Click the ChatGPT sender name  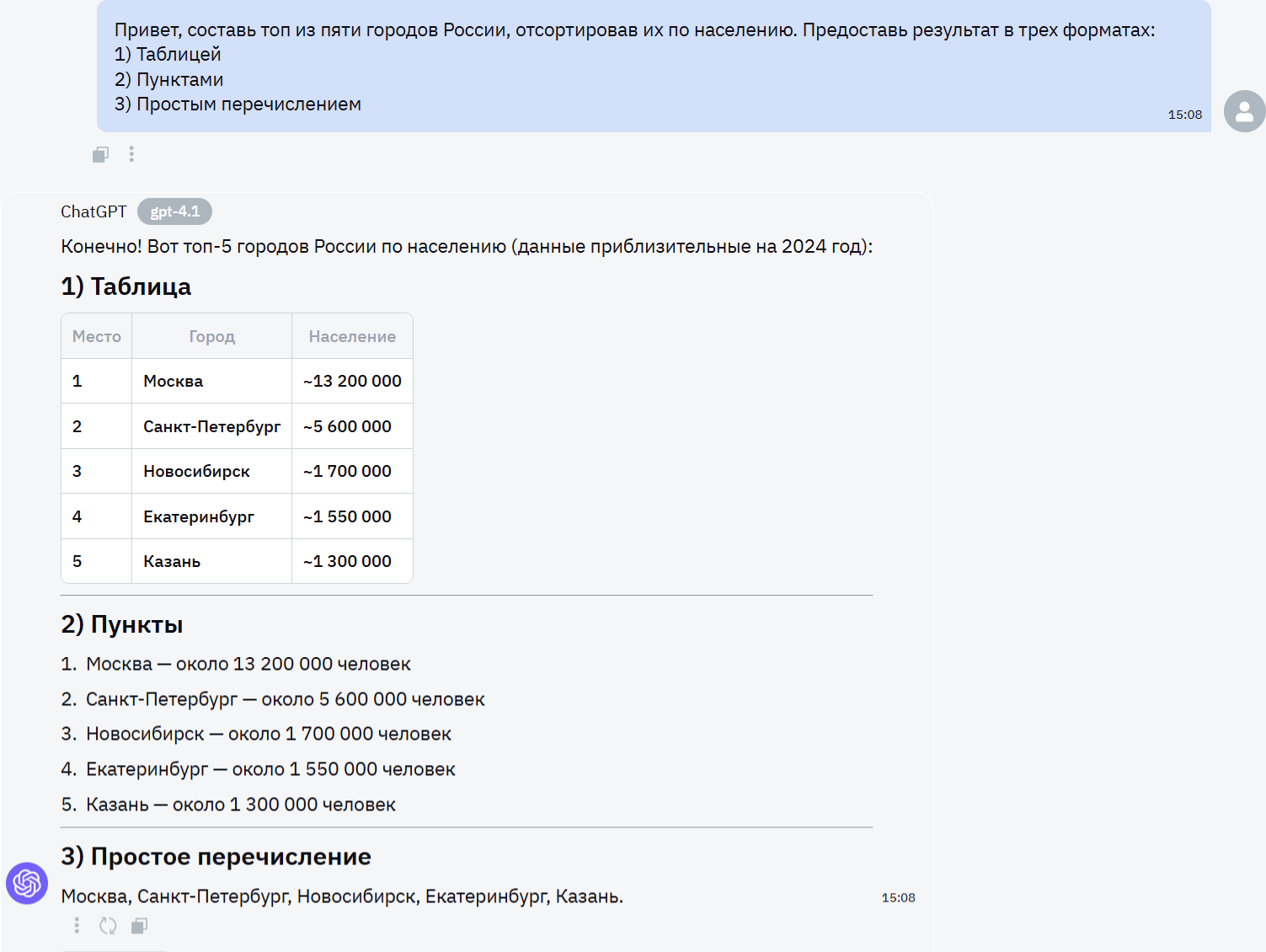click(93, 211)
